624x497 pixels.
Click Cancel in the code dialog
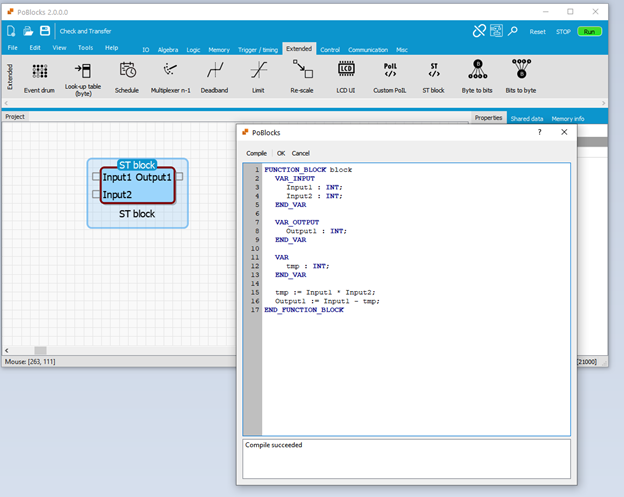click(x=300, y=153)
